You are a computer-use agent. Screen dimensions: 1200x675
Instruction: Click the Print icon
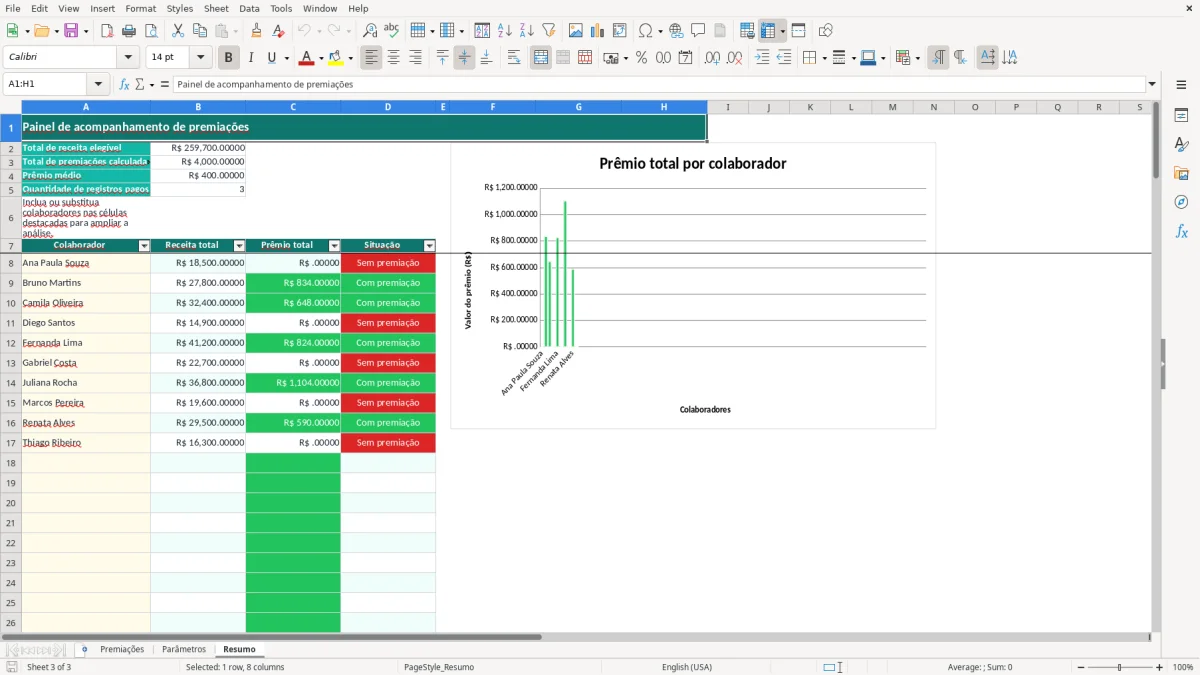[129, 31]
